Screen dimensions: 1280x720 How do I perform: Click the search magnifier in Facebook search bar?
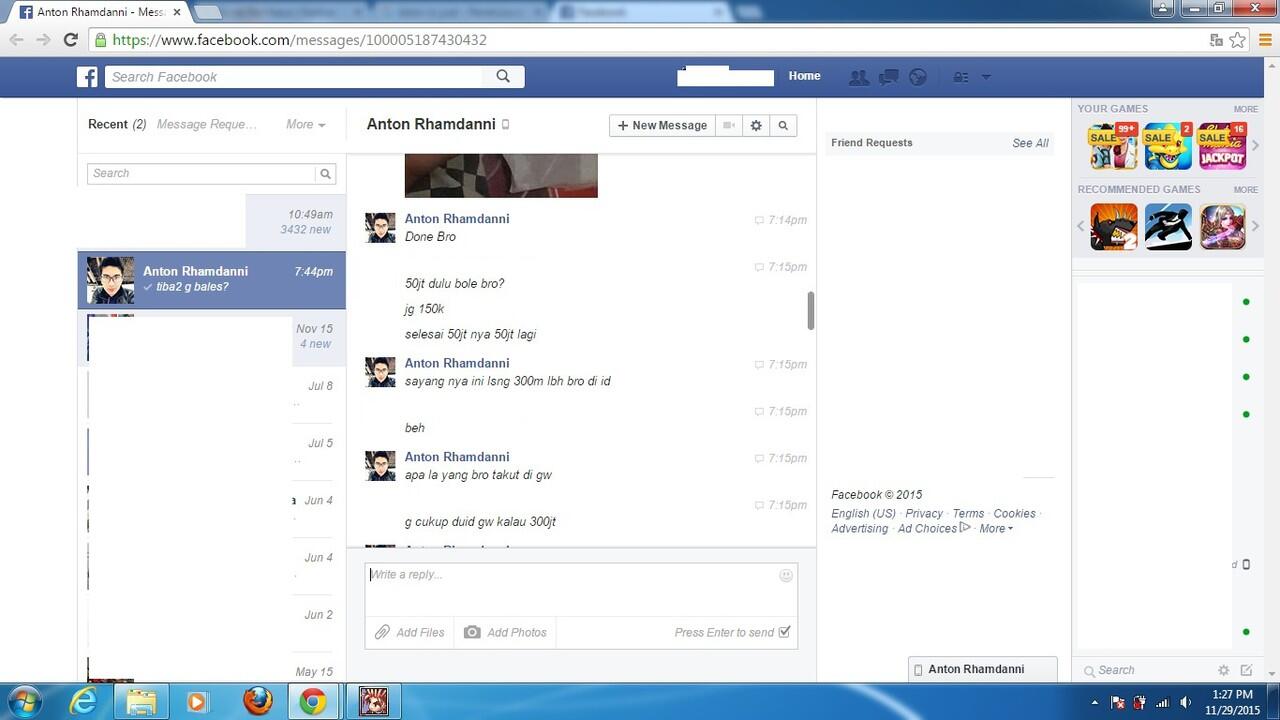(x=503, y=76)
